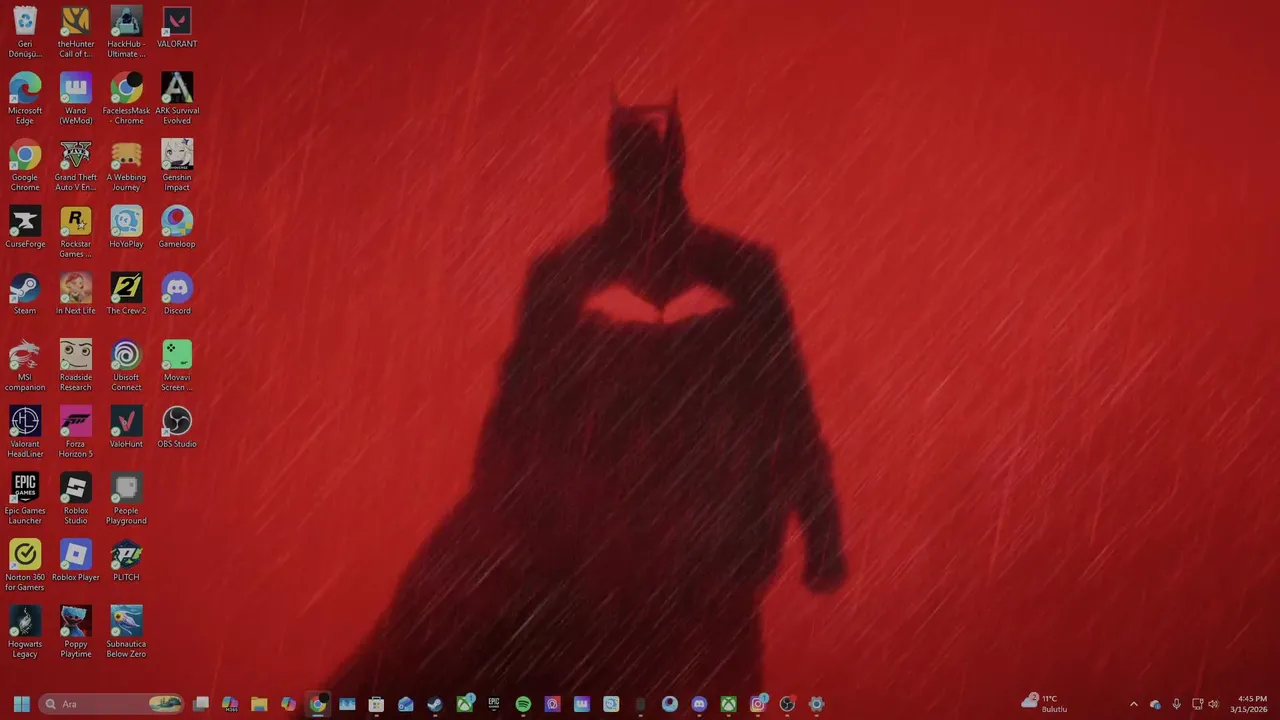Launch Genshin Impact desktop icon
The image size is (1280, 720).
coord(177,166)
